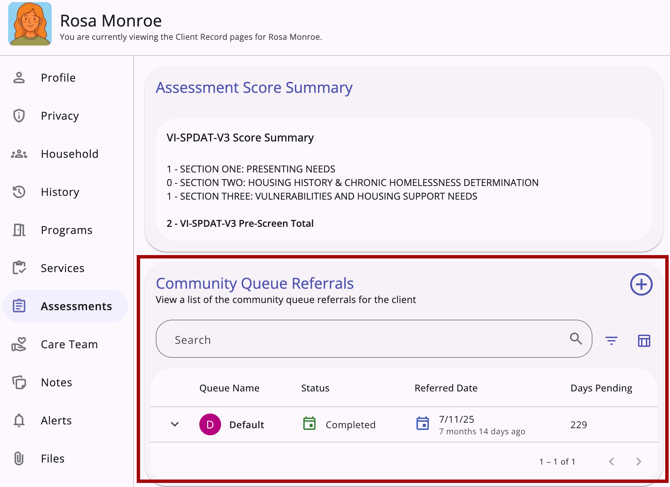This screenshot has width=670, height=487.
Task: Go to next page of referrals
Action: [639, 462]
